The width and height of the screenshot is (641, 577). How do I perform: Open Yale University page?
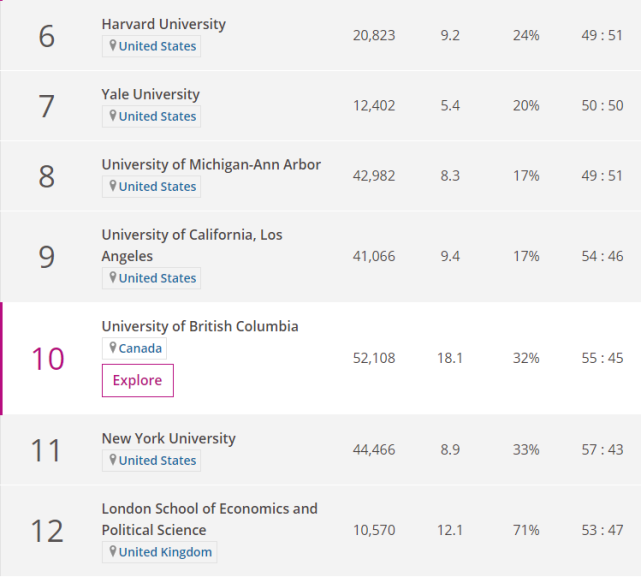pyautogui.click(x=151, y=94)
